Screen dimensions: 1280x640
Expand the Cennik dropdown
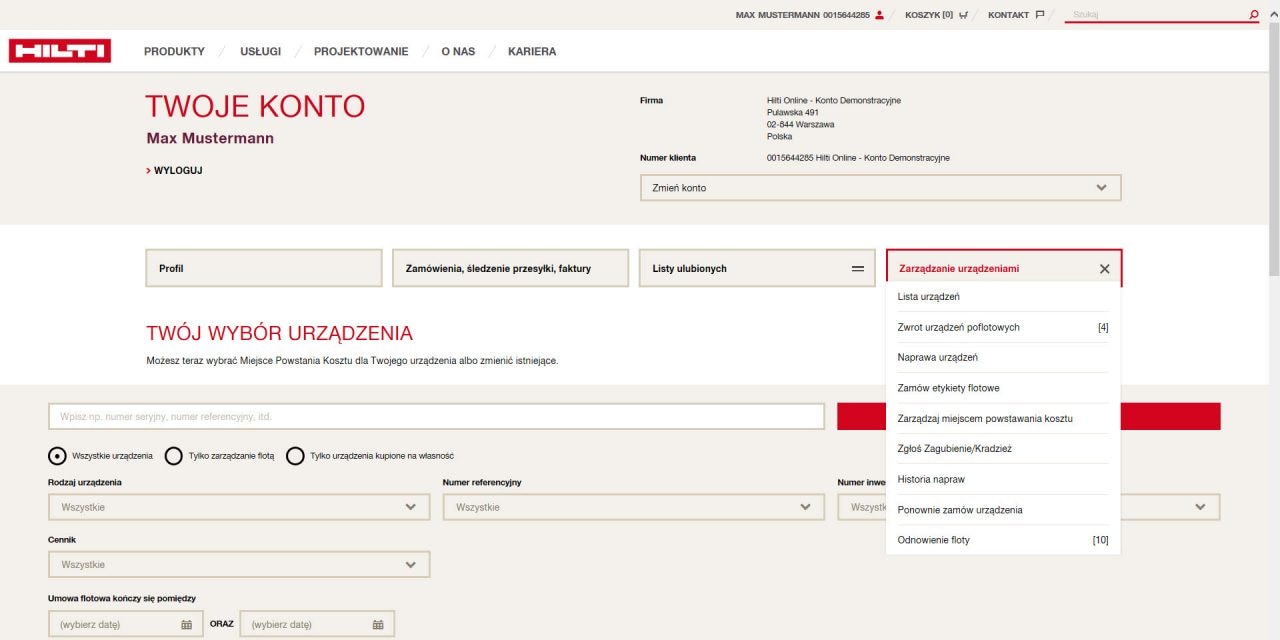tap(239, 564)
